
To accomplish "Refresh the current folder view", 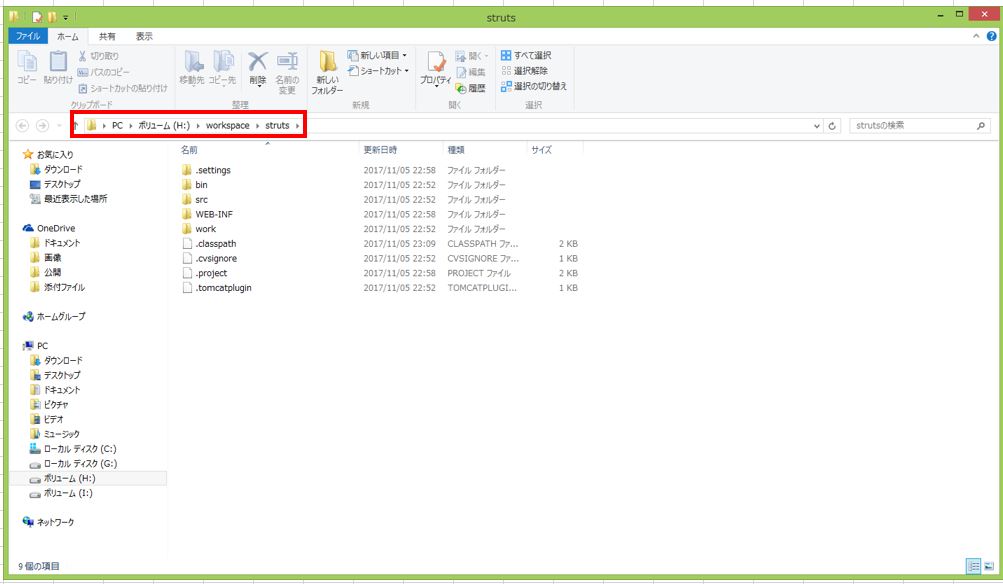I will tap(832, 126).
